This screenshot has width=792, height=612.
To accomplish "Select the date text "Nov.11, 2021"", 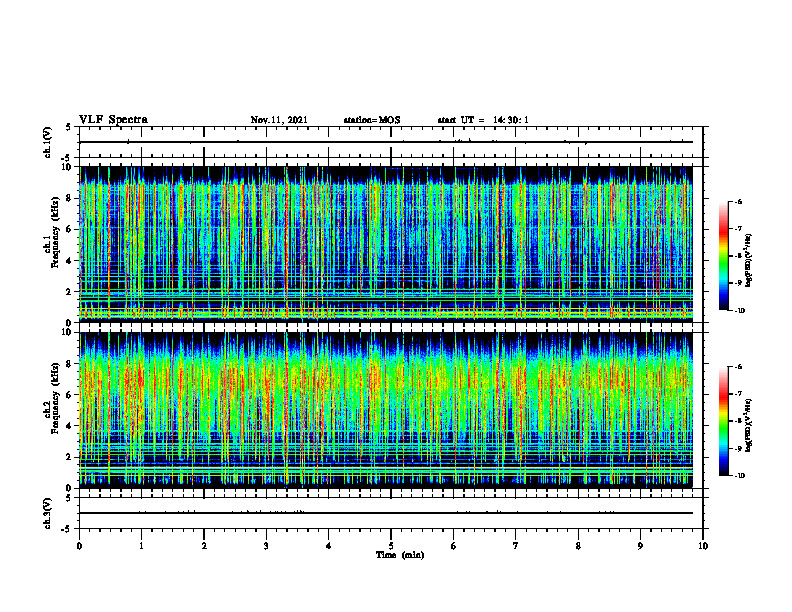I will pos(279,120).
